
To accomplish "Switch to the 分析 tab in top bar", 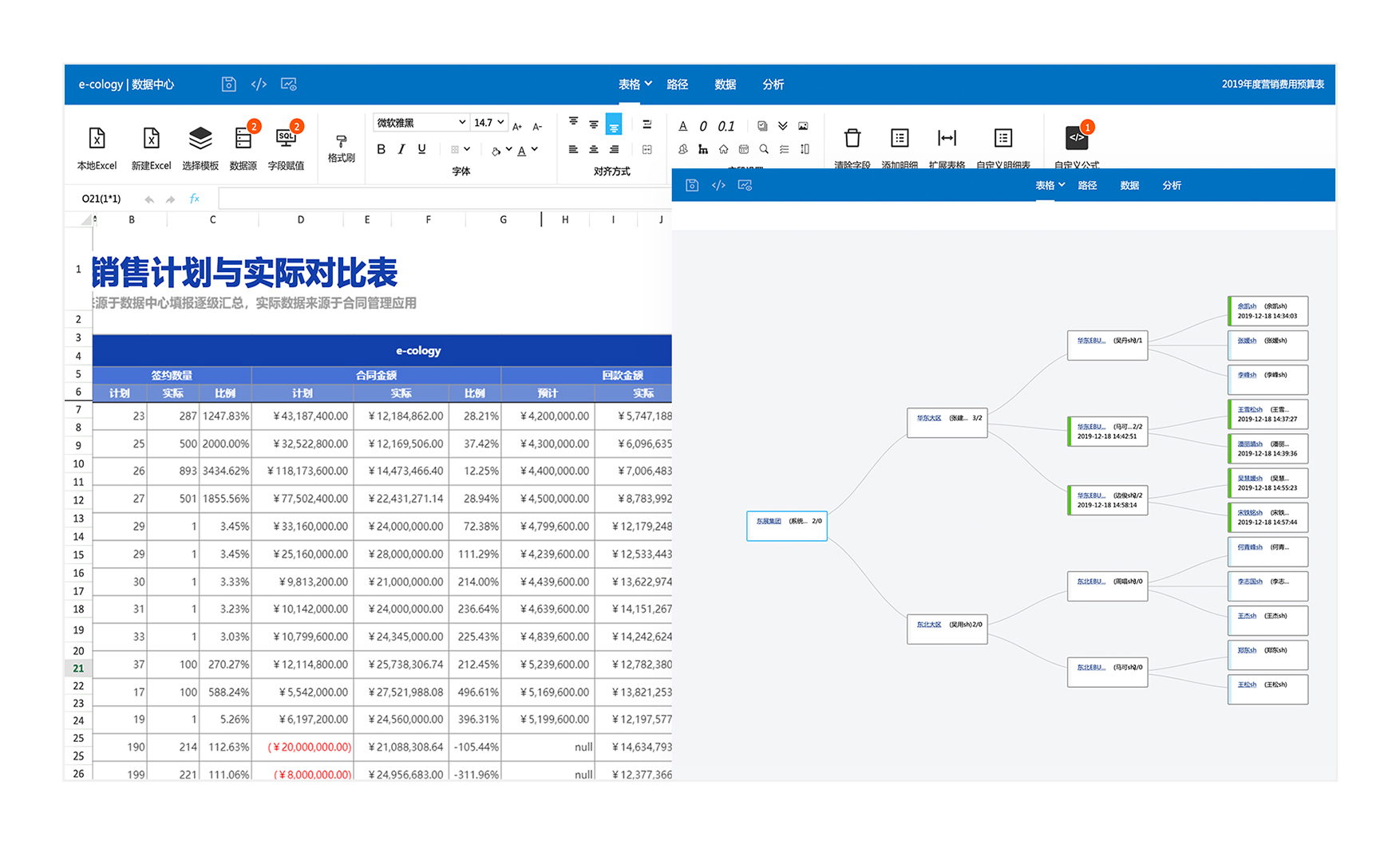I will [773, 85].
